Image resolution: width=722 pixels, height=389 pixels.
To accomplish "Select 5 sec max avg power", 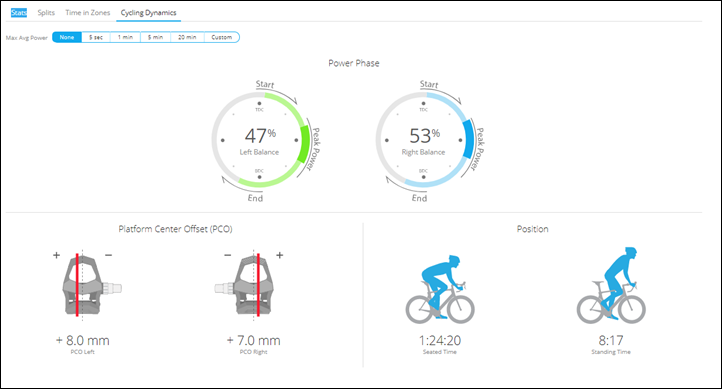I will [96, 37].
